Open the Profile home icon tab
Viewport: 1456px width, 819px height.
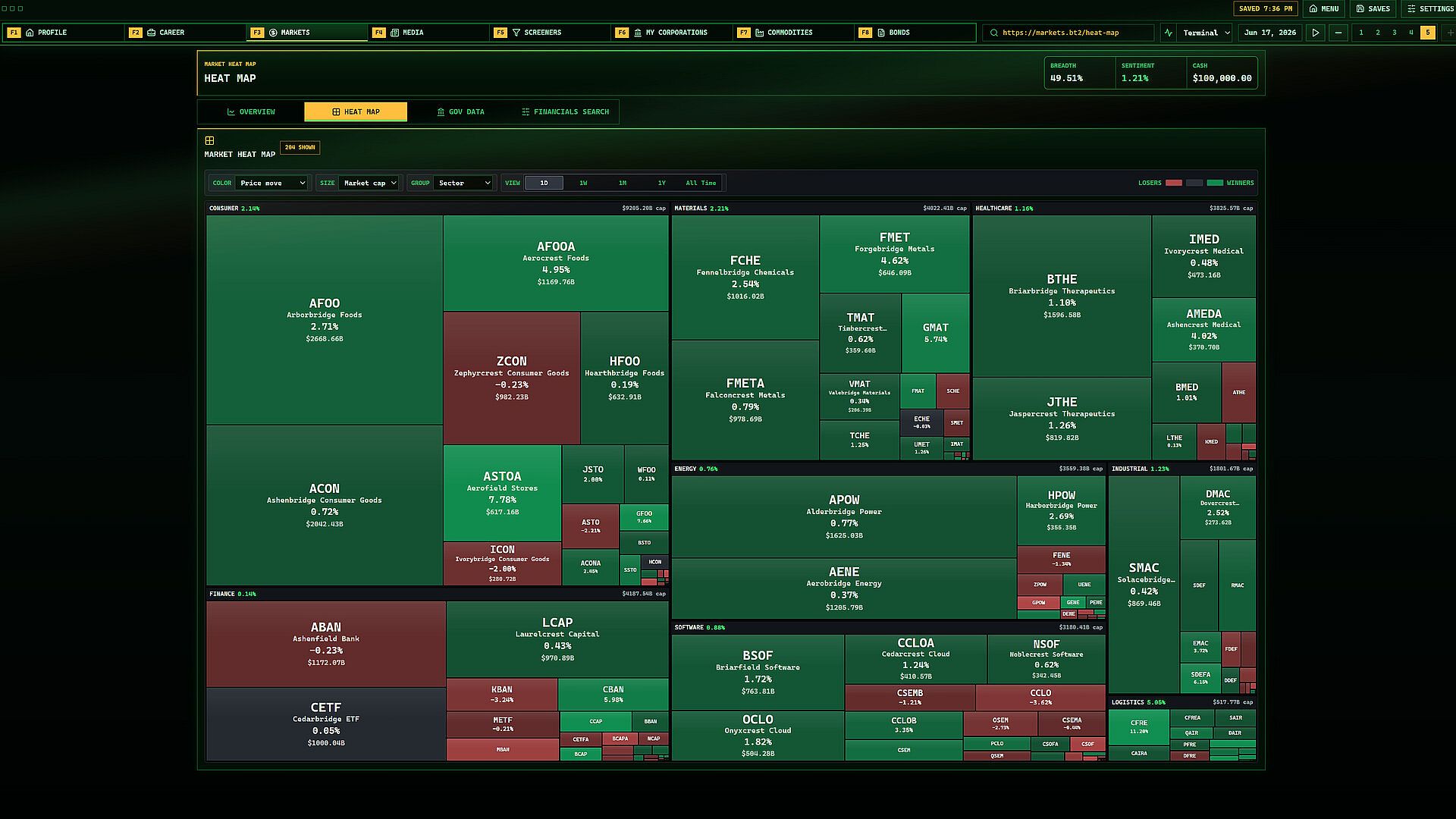click(x=30, y=33)
